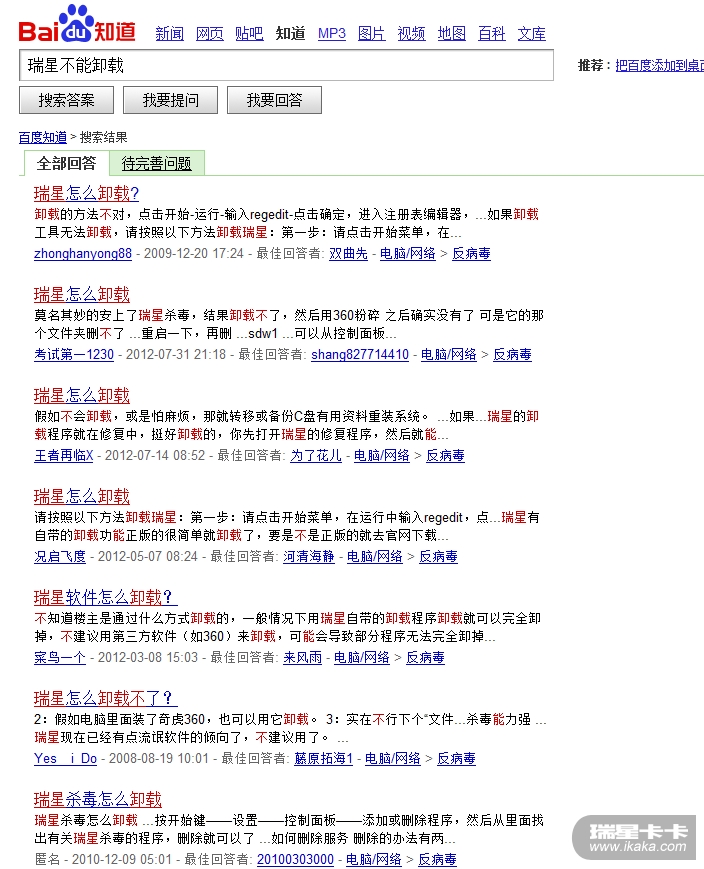Open the 图片 navigation link

tap(371, 34)
